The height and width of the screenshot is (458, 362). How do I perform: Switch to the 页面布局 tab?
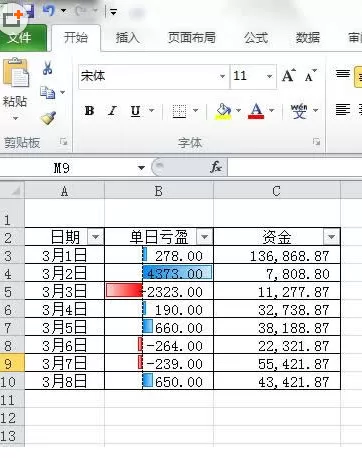click(x=191, y=38)
